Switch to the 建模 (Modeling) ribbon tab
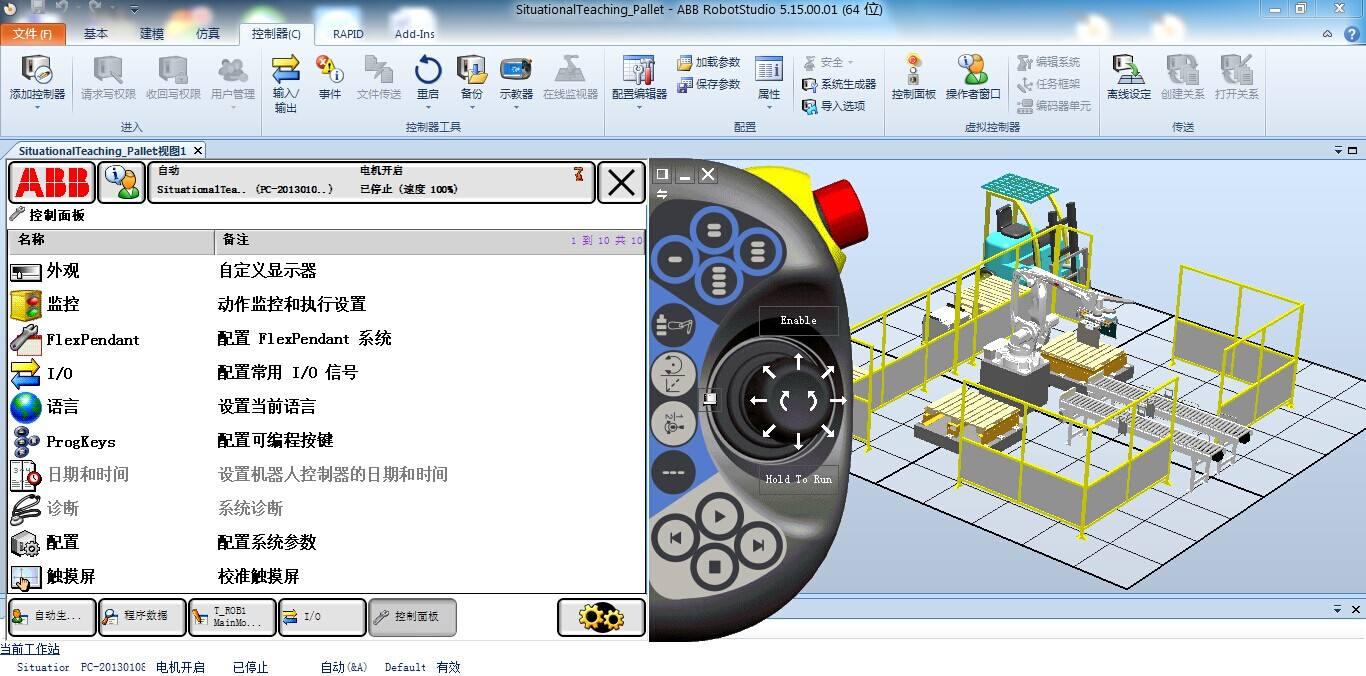 (152, 34)
